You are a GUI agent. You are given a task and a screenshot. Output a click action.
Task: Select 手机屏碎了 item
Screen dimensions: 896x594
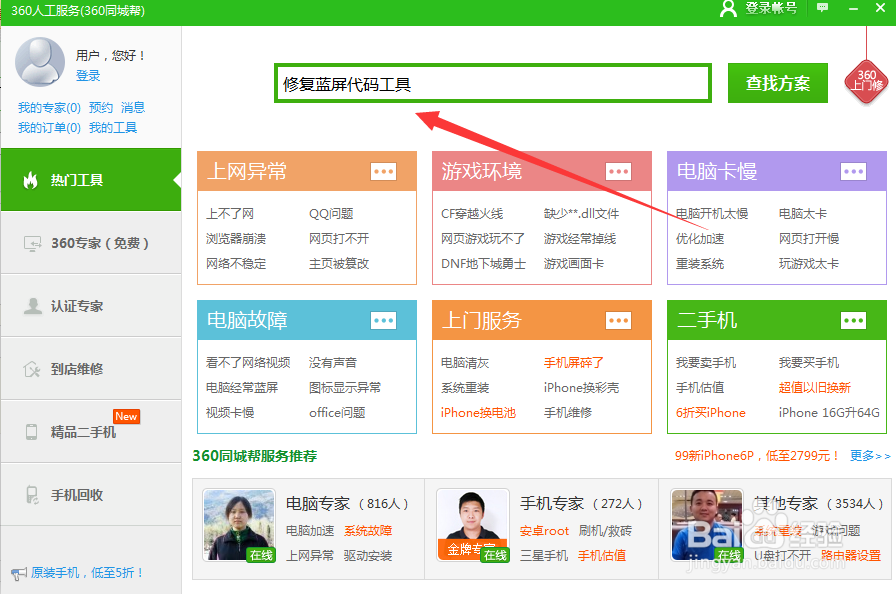click(574, 363)
